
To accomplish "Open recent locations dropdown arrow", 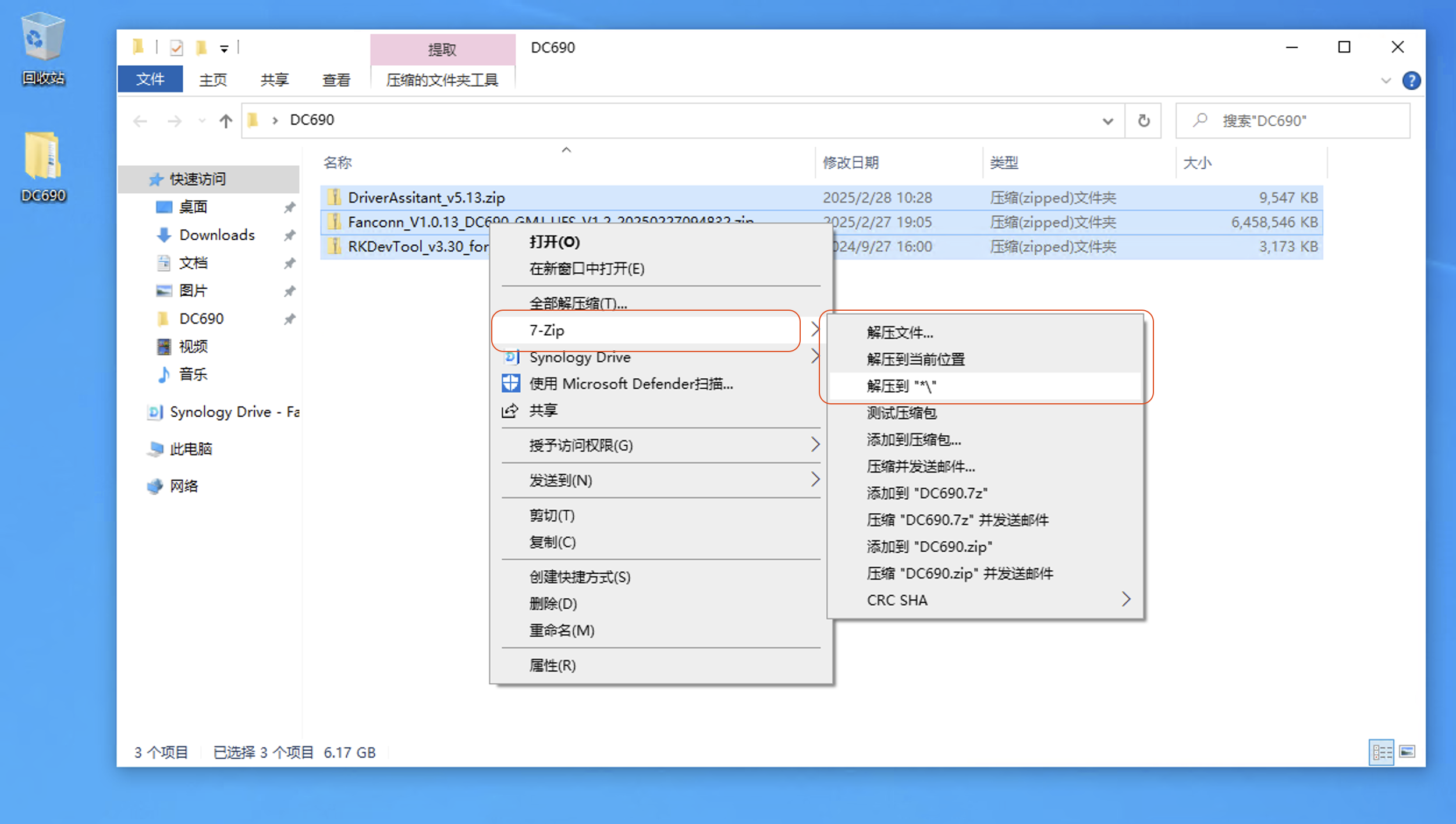I will tap(202, 120).
